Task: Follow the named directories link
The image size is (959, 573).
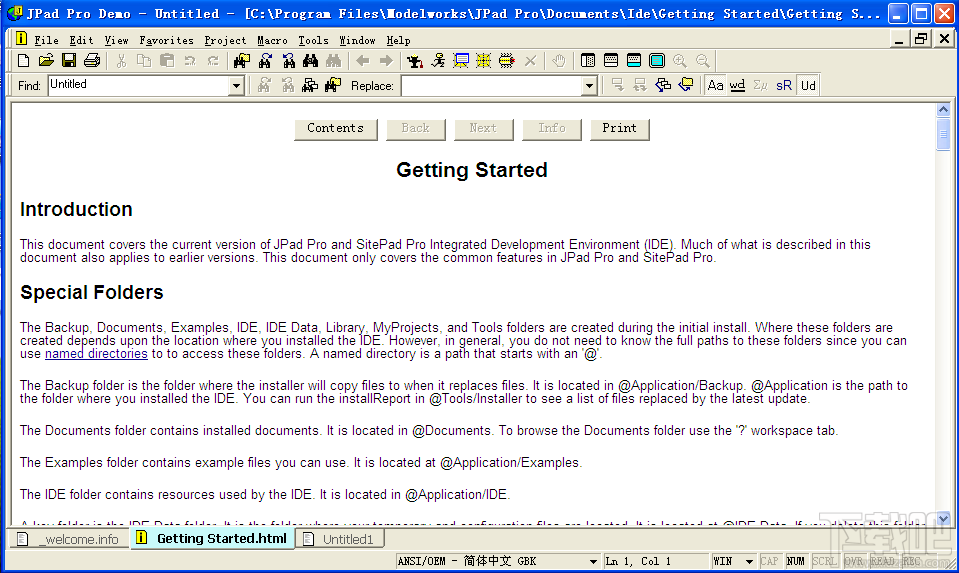Action: (96, 353)
